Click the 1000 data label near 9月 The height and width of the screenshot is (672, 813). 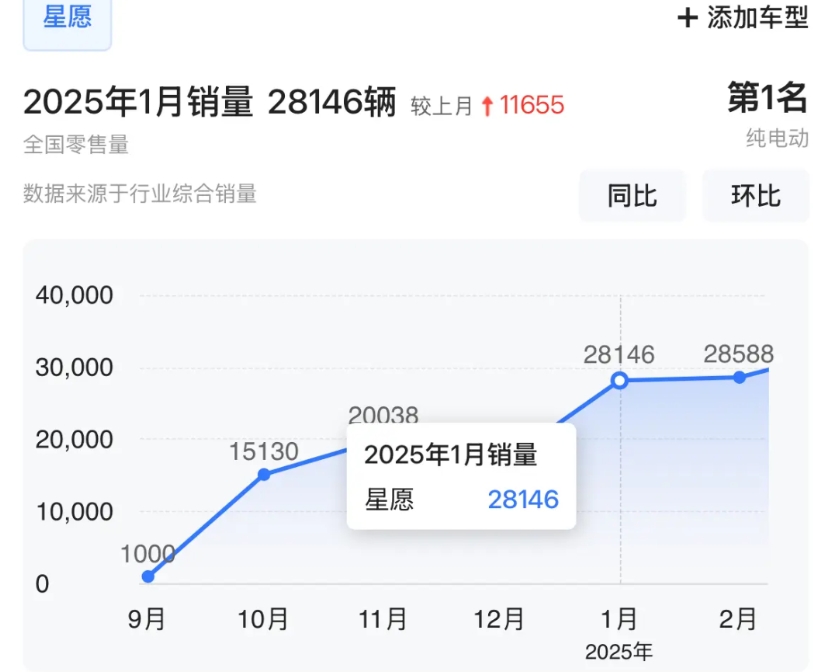pos(148,554)
